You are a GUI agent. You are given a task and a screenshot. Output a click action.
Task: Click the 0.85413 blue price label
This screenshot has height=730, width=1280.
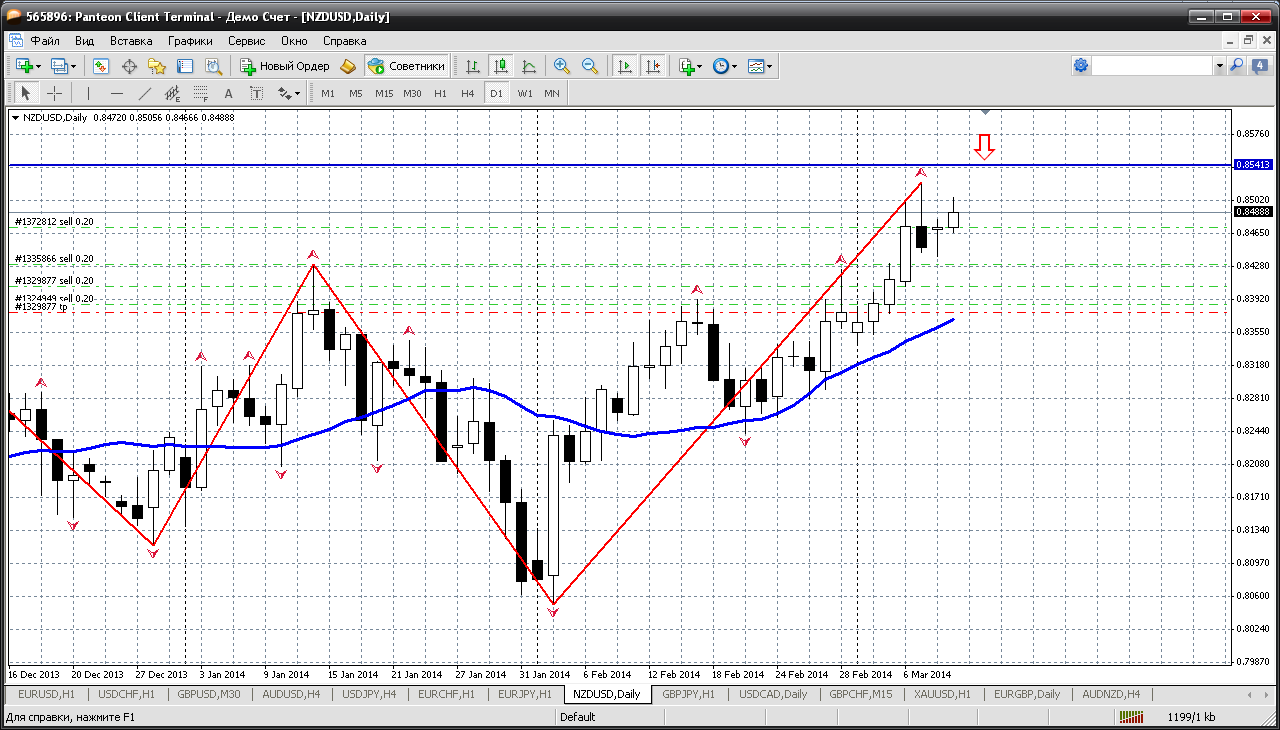[x=1253, y=165]
